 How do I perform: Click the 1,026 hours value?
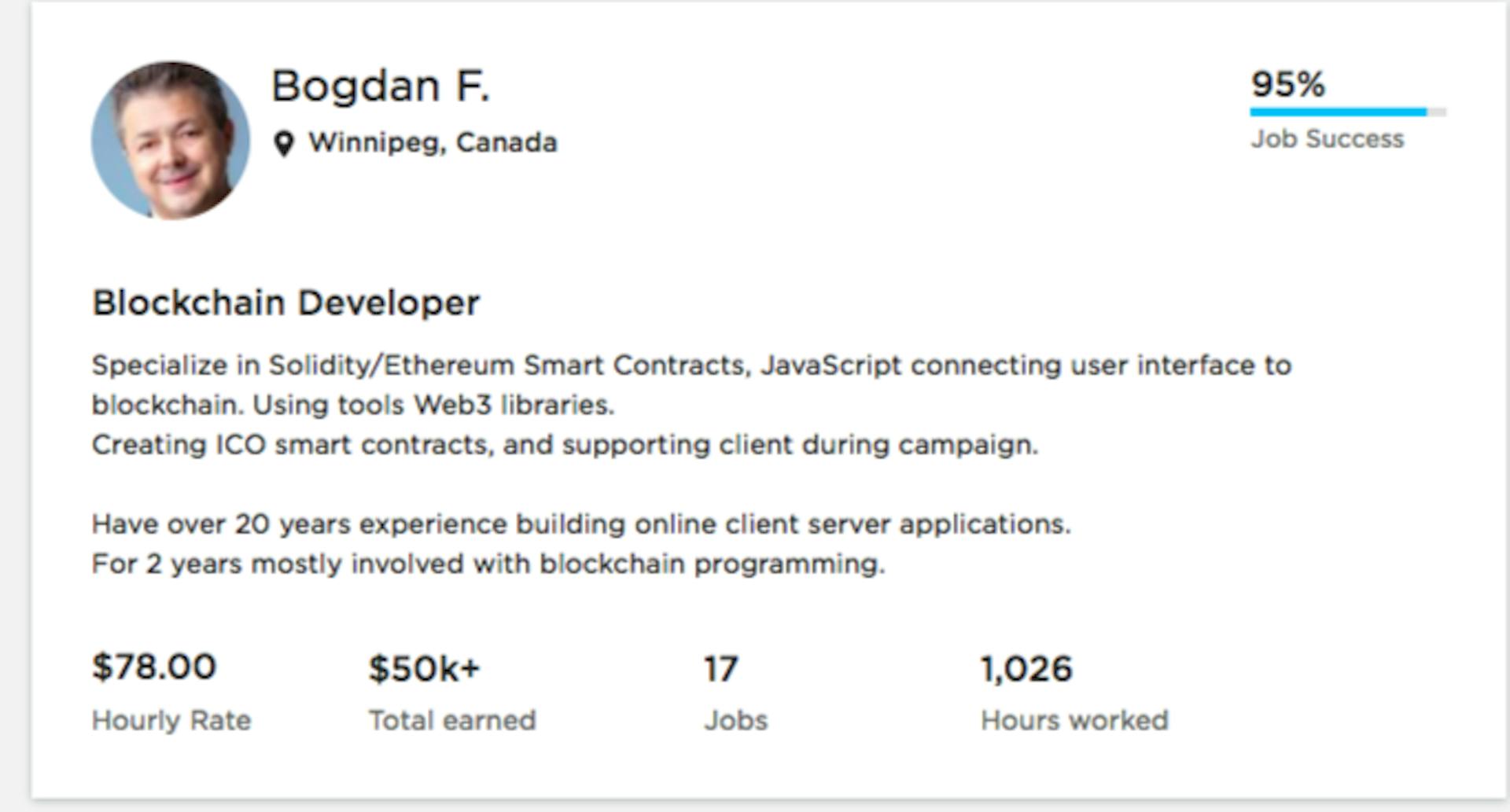[1026, 669]
